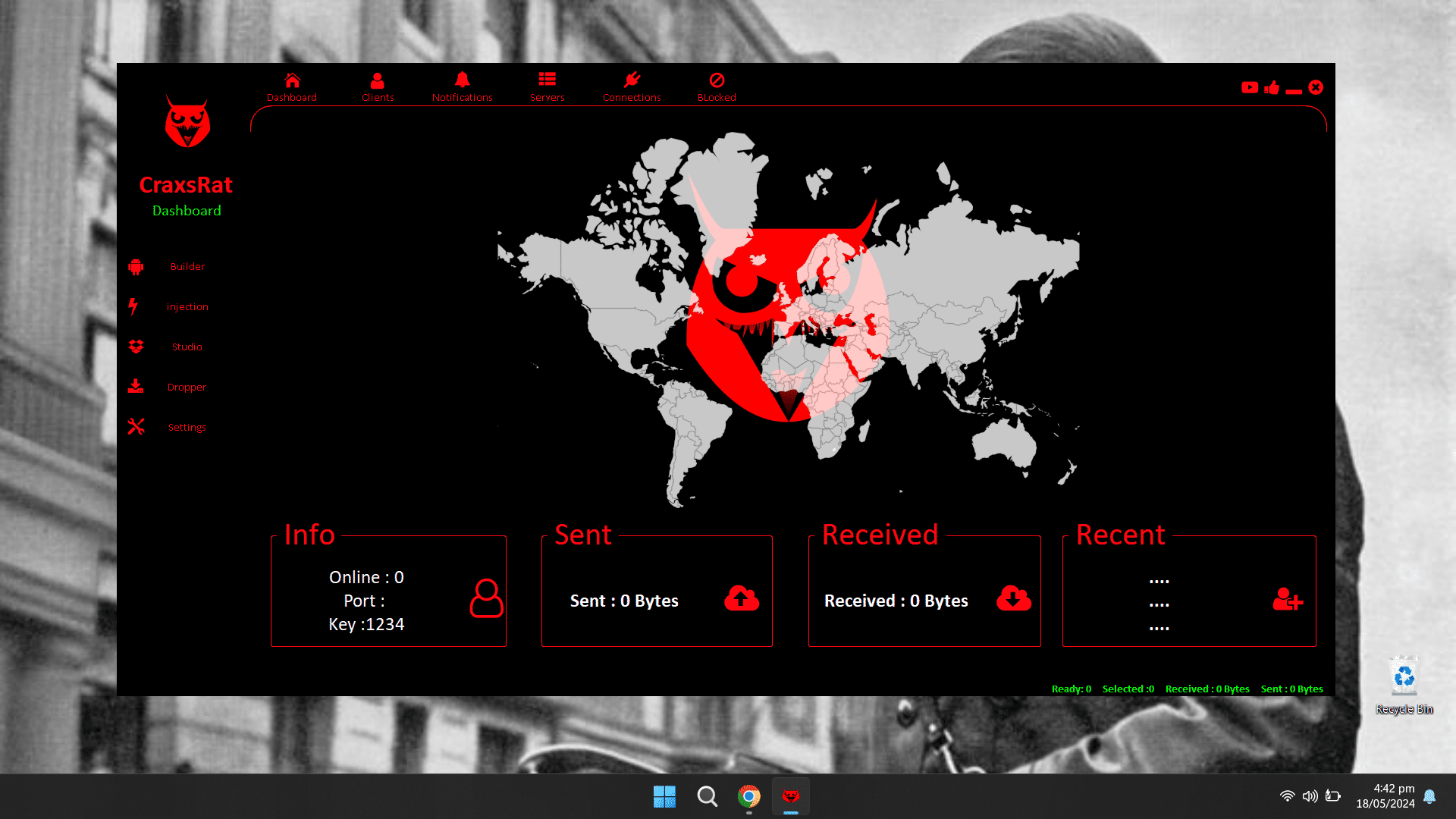
Task: Open the YouTube icon at top right
Action: click(x=1250, y=87)
